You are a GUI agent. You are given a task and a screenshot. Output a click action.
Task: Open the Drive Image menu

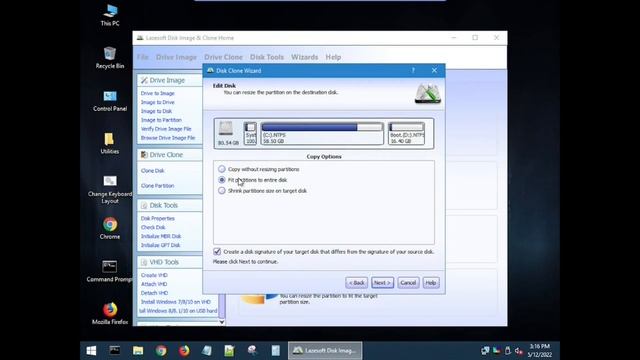pos(176,57)
